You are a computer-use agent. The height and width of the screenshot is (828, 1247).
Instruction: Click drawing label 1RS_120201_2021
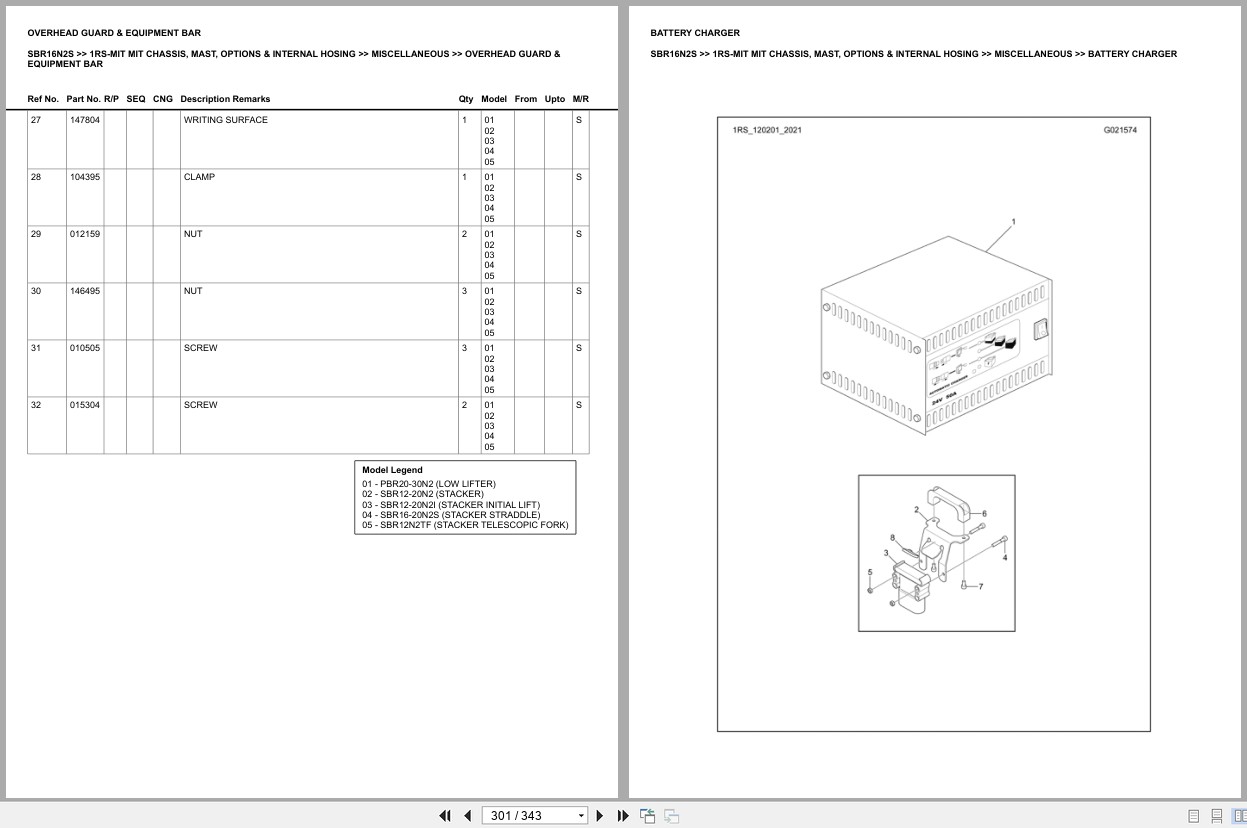[767, 130]
